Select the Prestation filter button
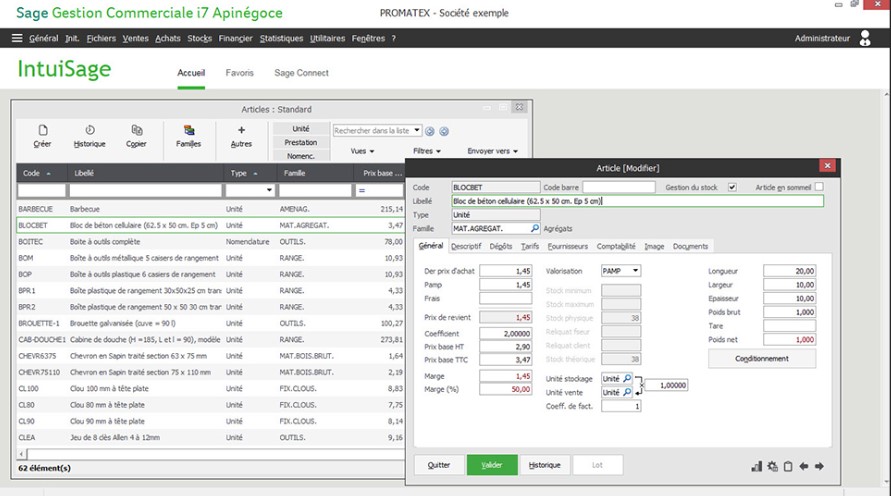This screenshot has width=891, height=496. pos(301,142)
